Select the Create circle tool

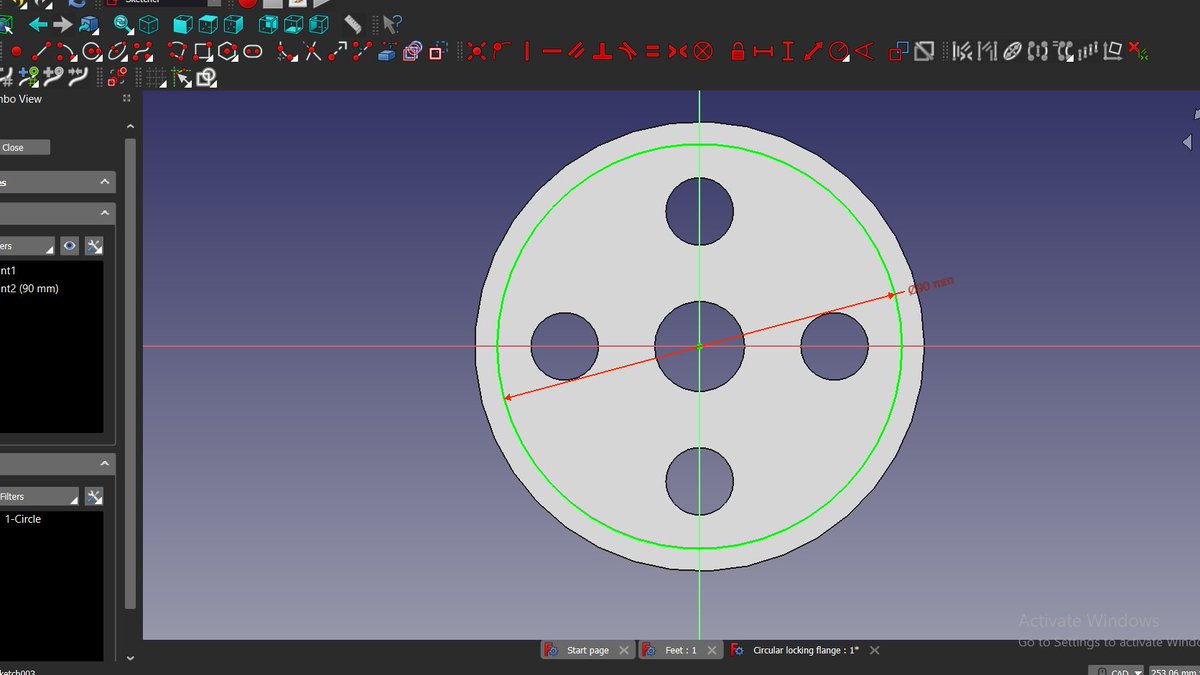click(x=92, y=51)
